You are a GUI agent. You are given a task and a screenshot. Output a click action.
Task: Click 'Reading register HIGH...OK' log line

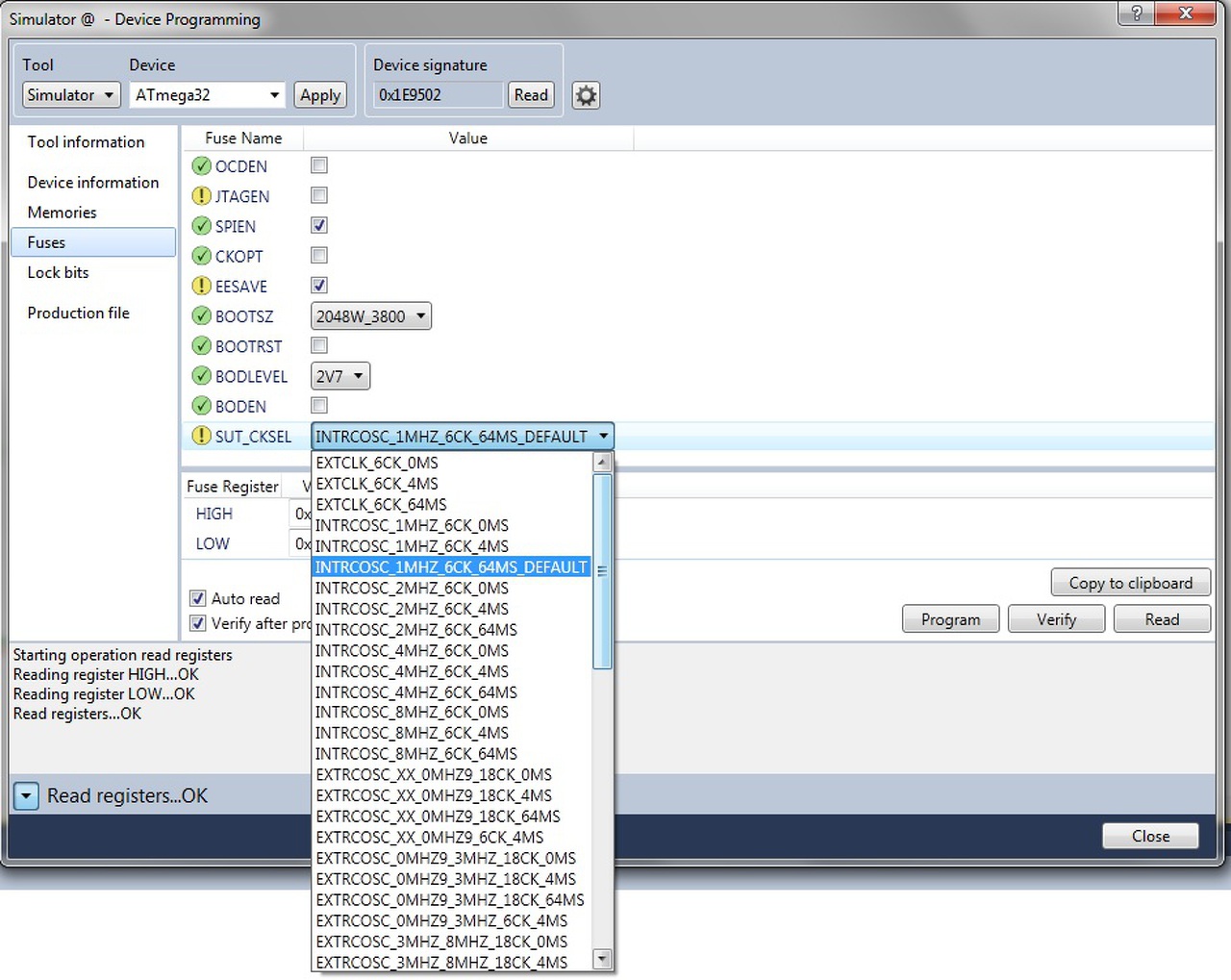[106, 674]
